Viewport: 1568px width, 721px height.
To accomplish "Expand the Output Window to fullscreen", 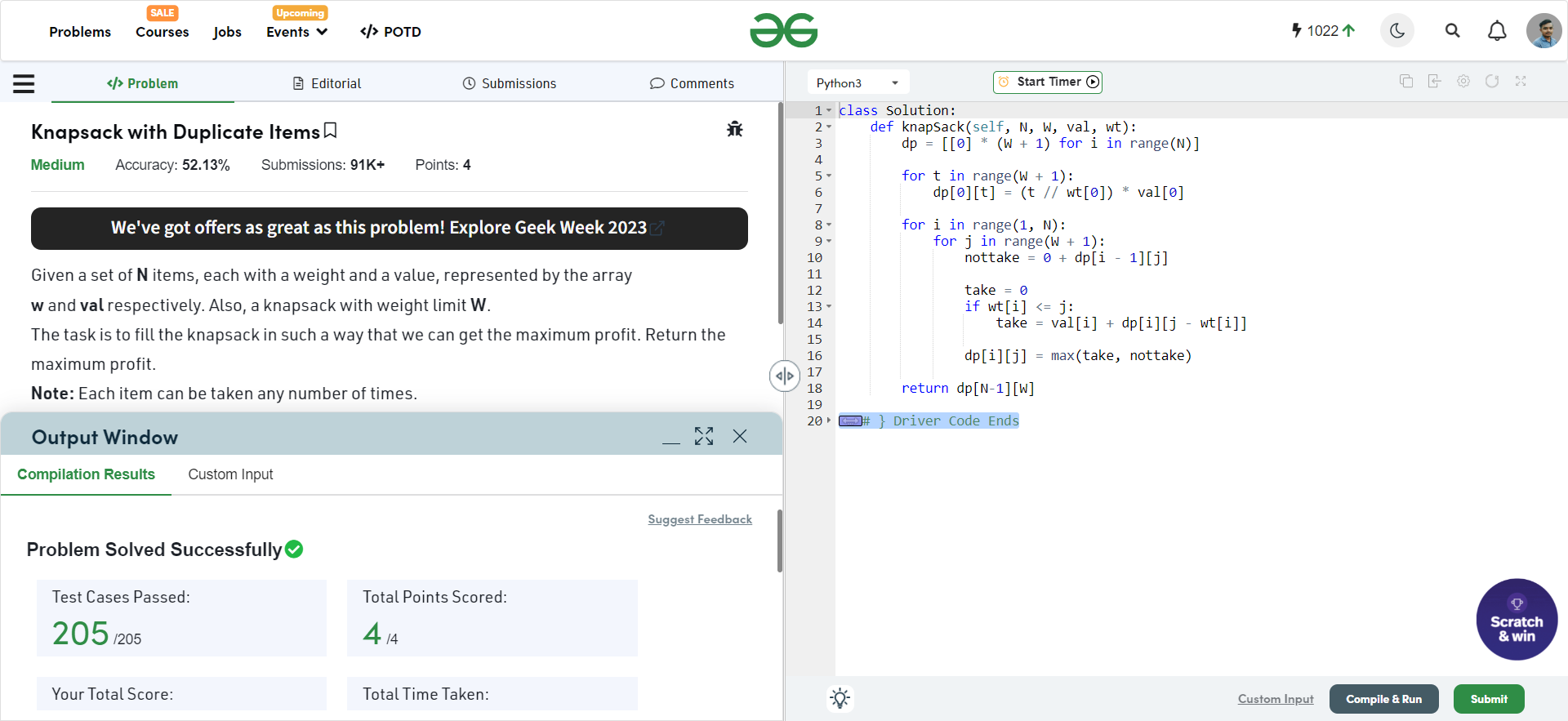I will click(704, 437).
